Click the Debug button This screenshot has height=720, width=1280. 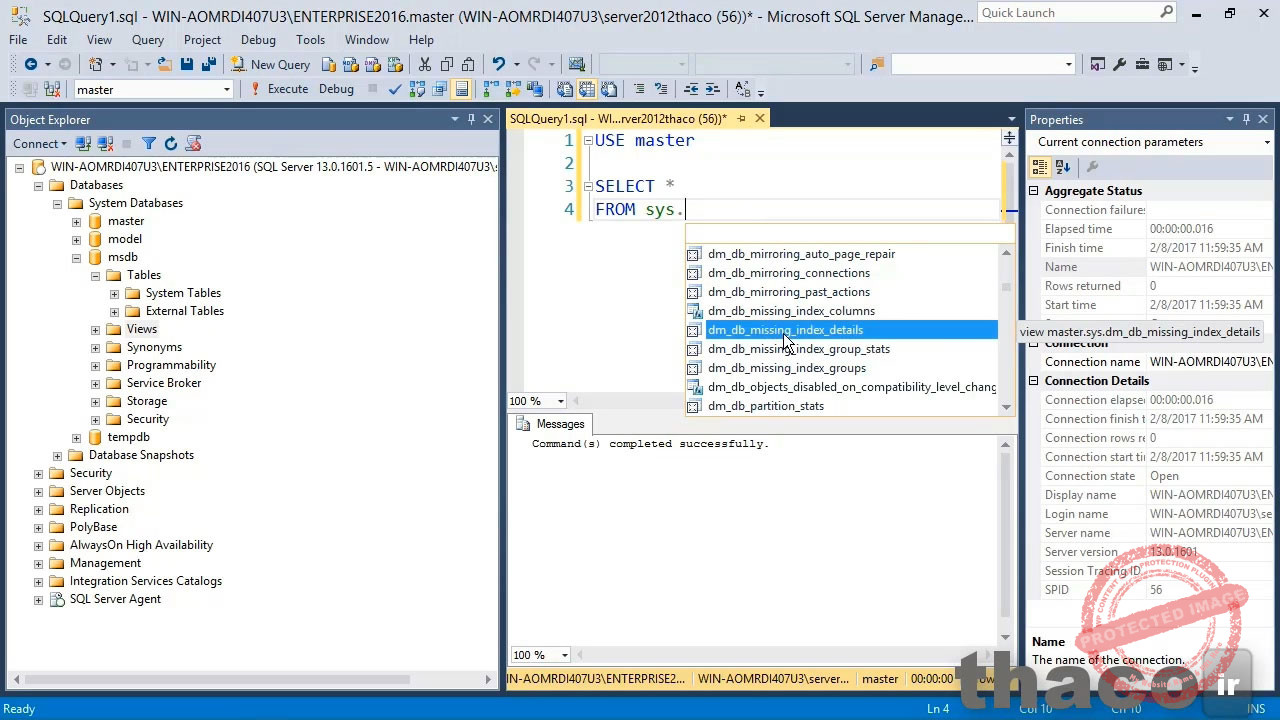[x=336, y=89]
